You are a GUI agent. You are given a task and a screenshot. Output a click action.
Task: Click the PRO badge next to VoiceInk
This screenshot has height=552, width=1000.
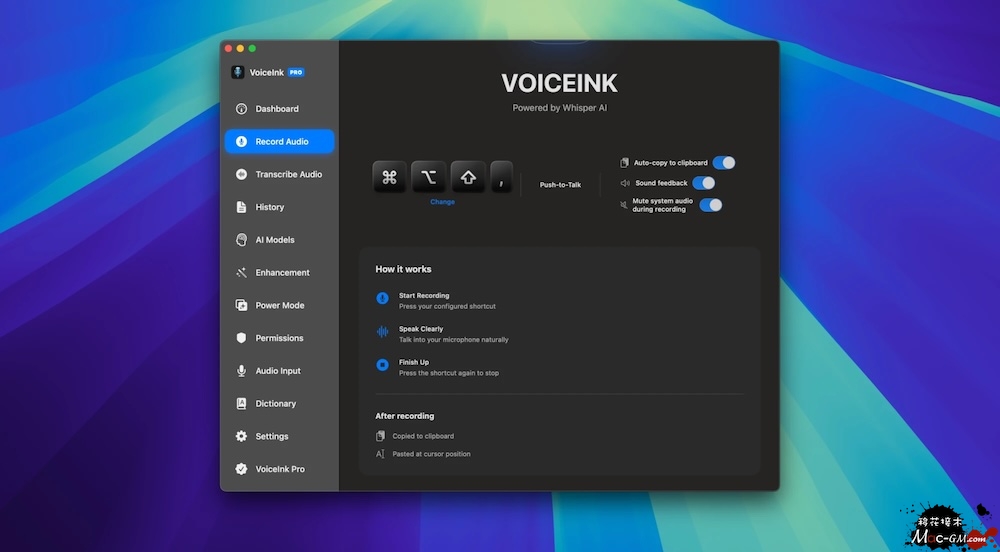[296, 73]
